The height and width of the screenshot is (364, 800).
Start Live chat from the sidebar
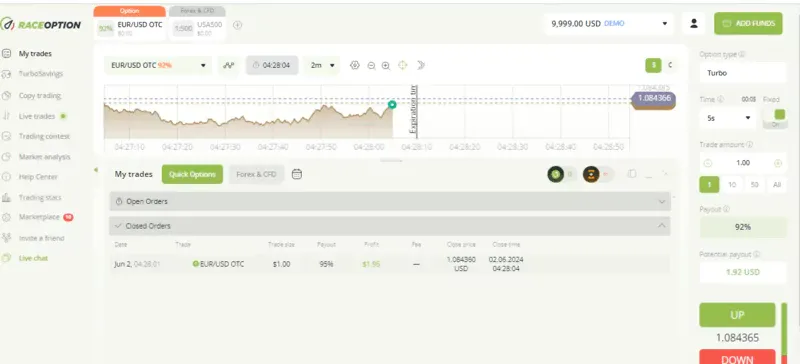[x=33, y=258]
